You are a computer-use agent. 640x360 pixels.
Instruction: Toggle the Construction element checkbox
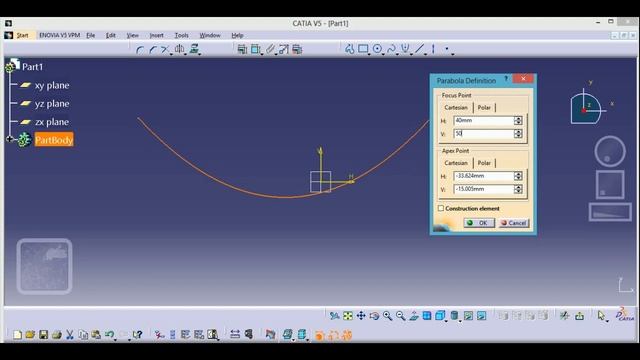click(441, 208)
